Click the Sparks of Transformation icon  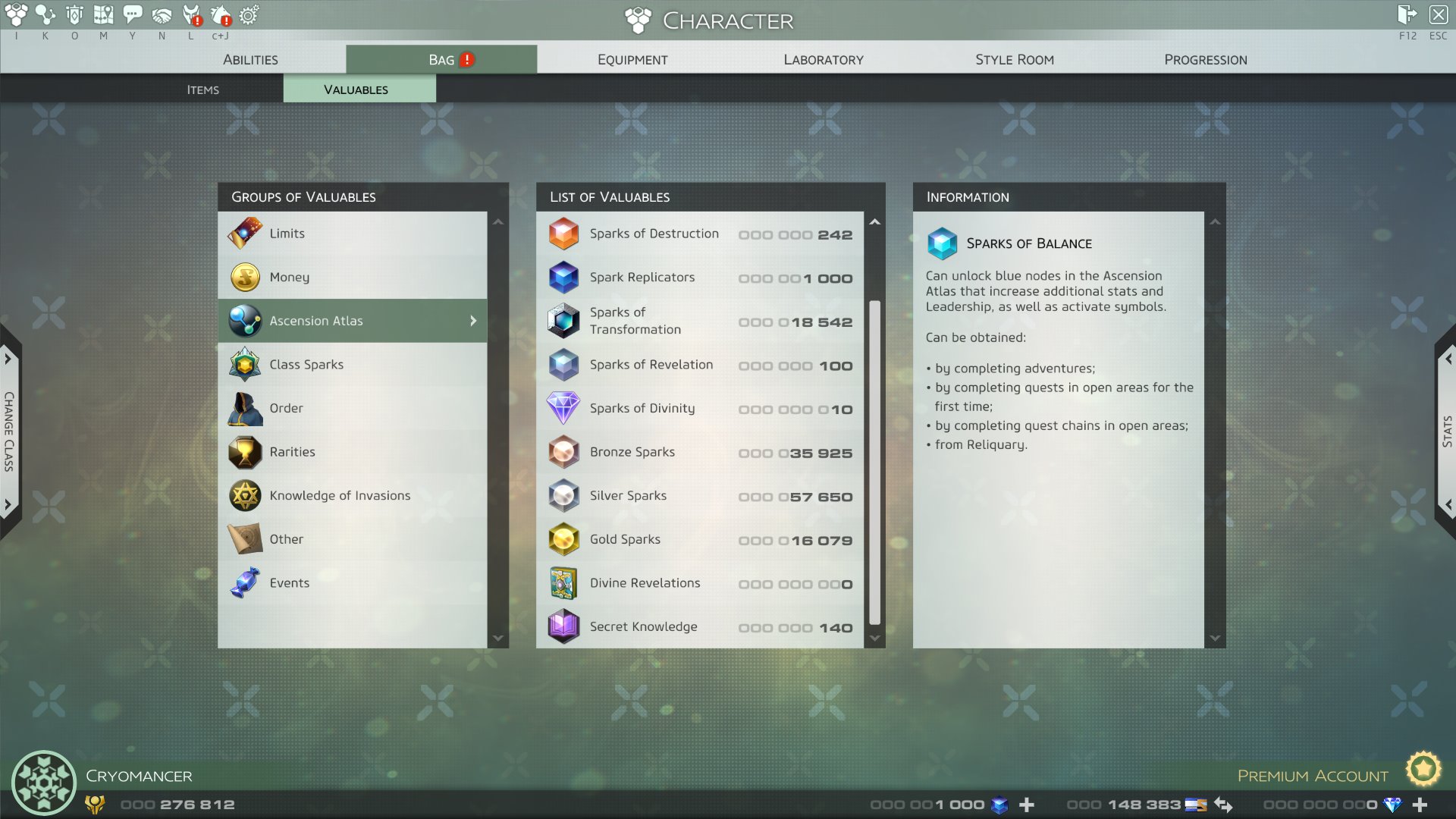tap(563, 321)
